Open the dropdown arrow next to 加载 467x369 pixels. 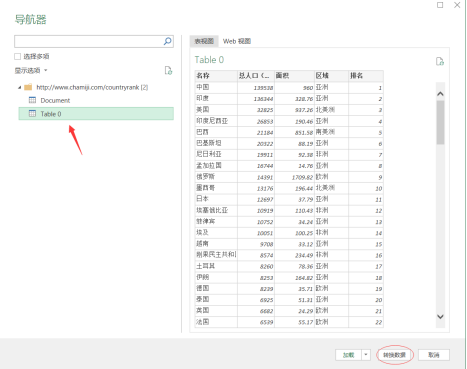click(366, 355)
